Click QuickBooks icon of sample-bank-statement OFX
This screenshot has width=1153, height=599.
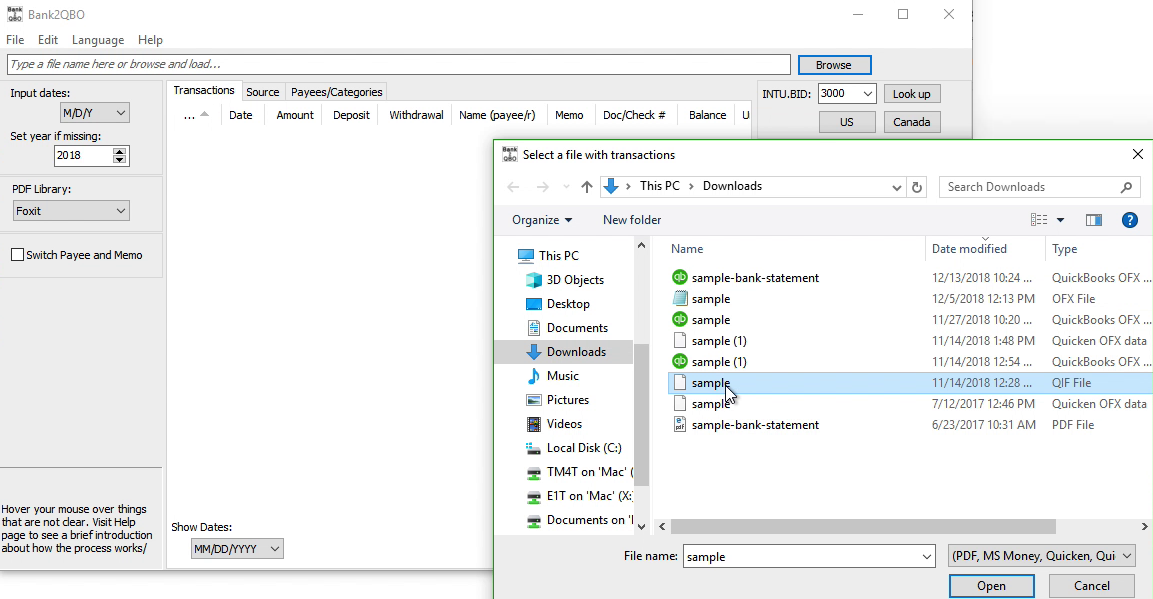pos(680,277)
